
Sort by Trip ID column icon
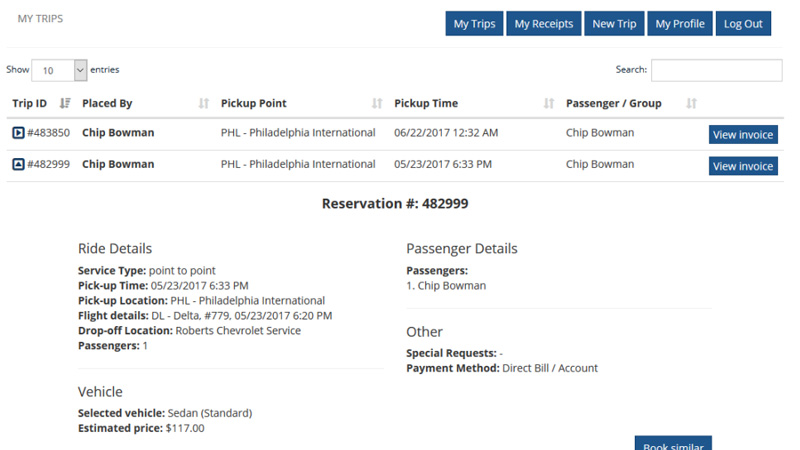65,103
